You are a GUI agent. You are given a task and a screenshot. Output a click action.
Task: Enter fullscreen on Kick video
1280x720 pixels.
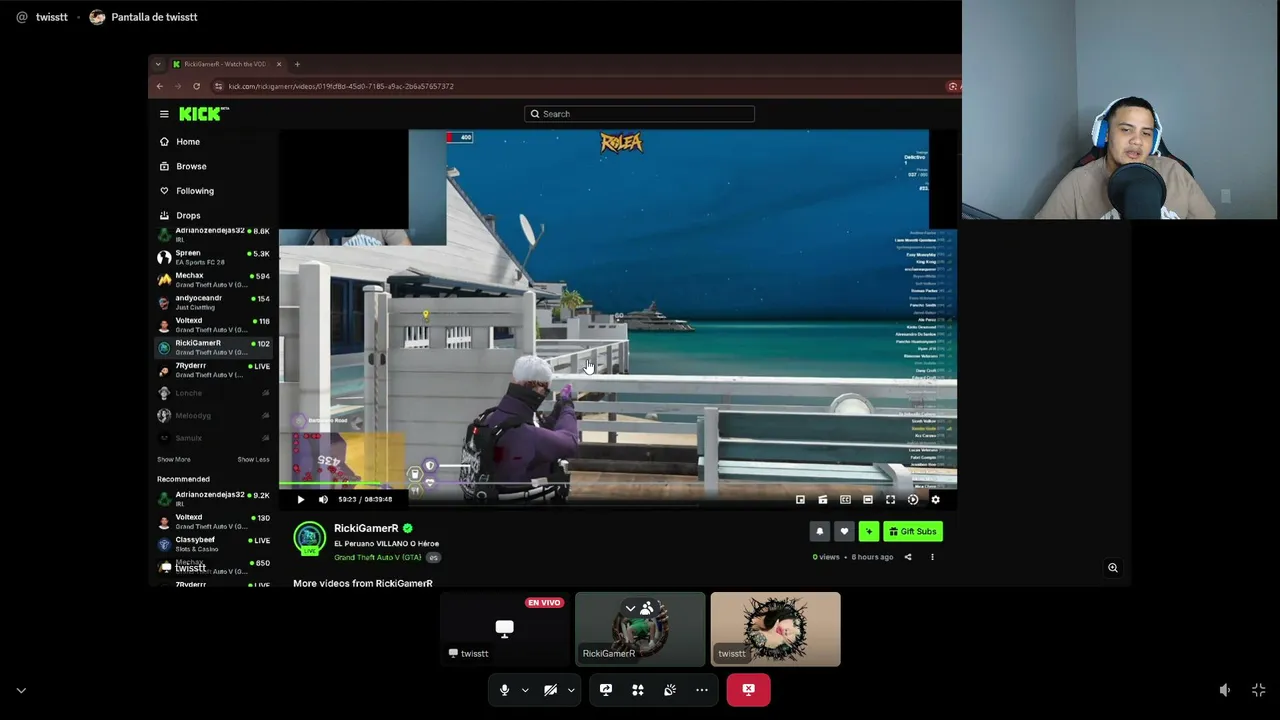[890, 500]
